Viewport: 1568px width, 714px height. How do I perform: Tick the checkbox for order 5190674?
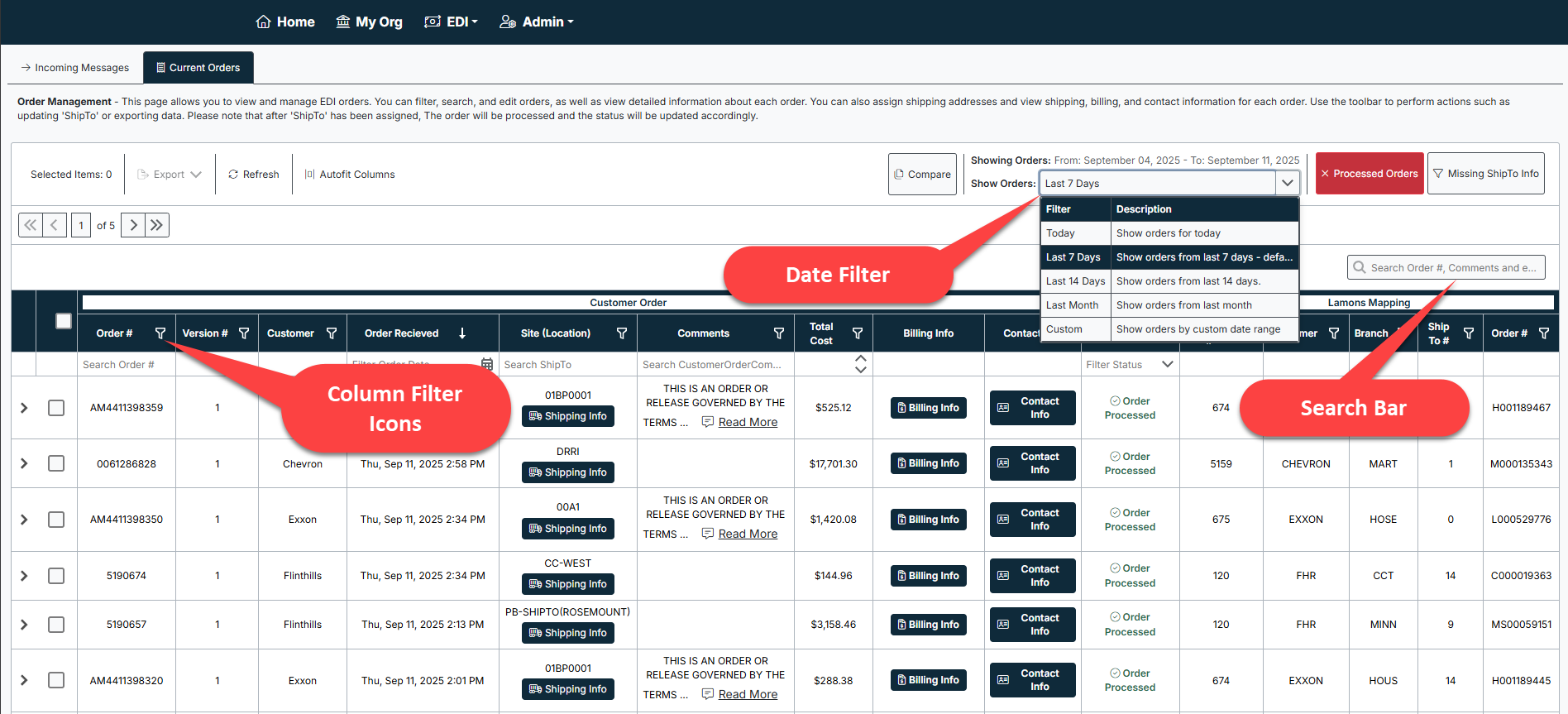(56, 576)
